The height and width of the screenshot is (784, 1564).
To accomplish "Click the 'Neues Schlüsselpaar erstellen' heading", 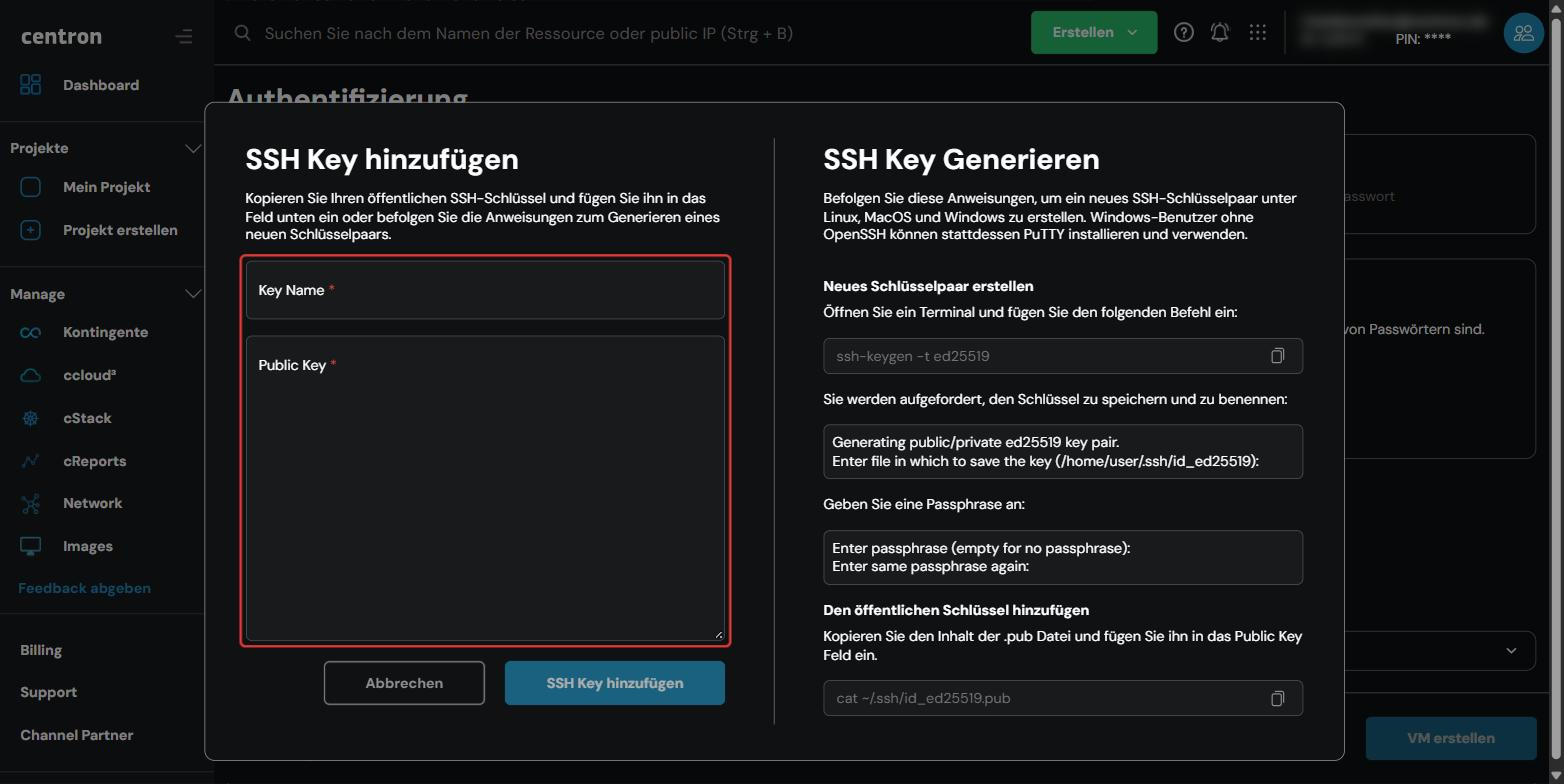I will tap(928, 286).
